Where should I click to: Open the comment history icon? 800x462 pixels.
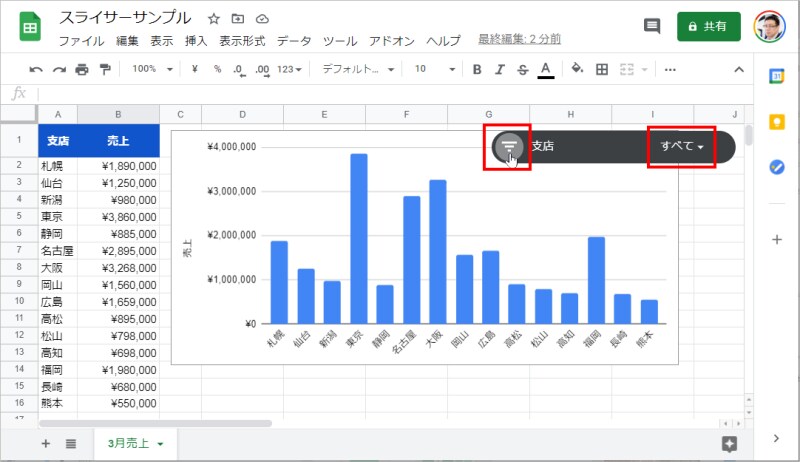coord(652,26)
